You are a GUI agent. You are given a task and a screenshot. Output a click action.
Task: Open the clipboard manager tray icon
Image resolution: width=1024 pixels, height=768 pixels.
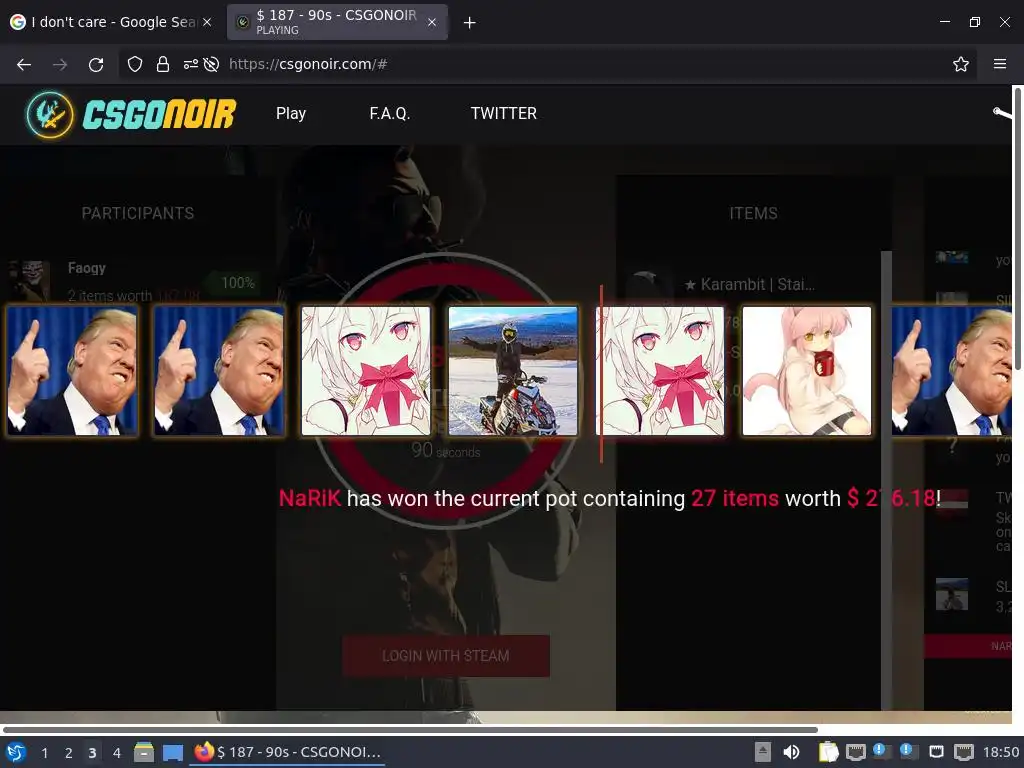tap(828, 752)
